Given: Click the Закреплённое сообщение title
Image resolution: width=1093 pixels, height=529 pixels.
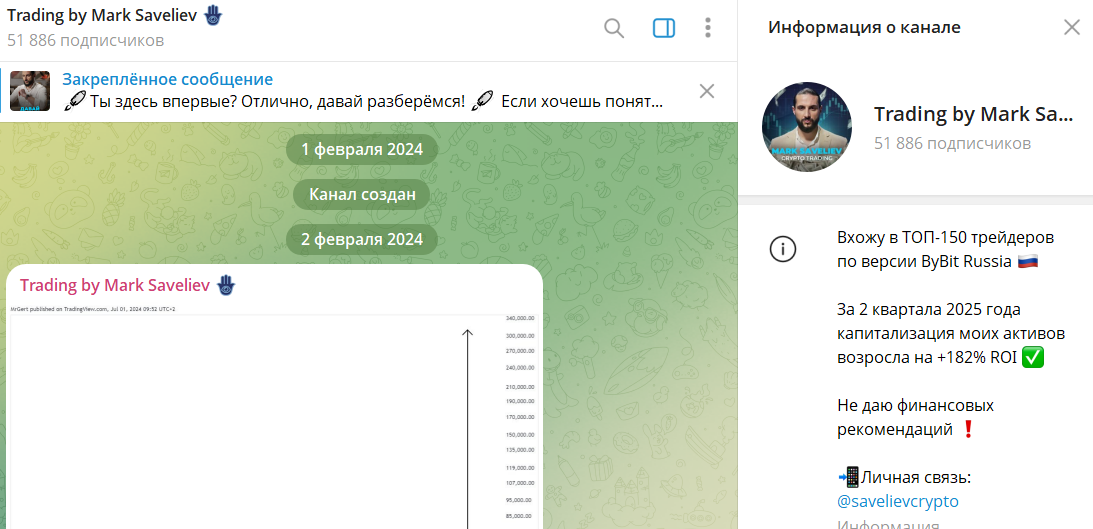Looking at the screenshot, I should pos(167,79).
